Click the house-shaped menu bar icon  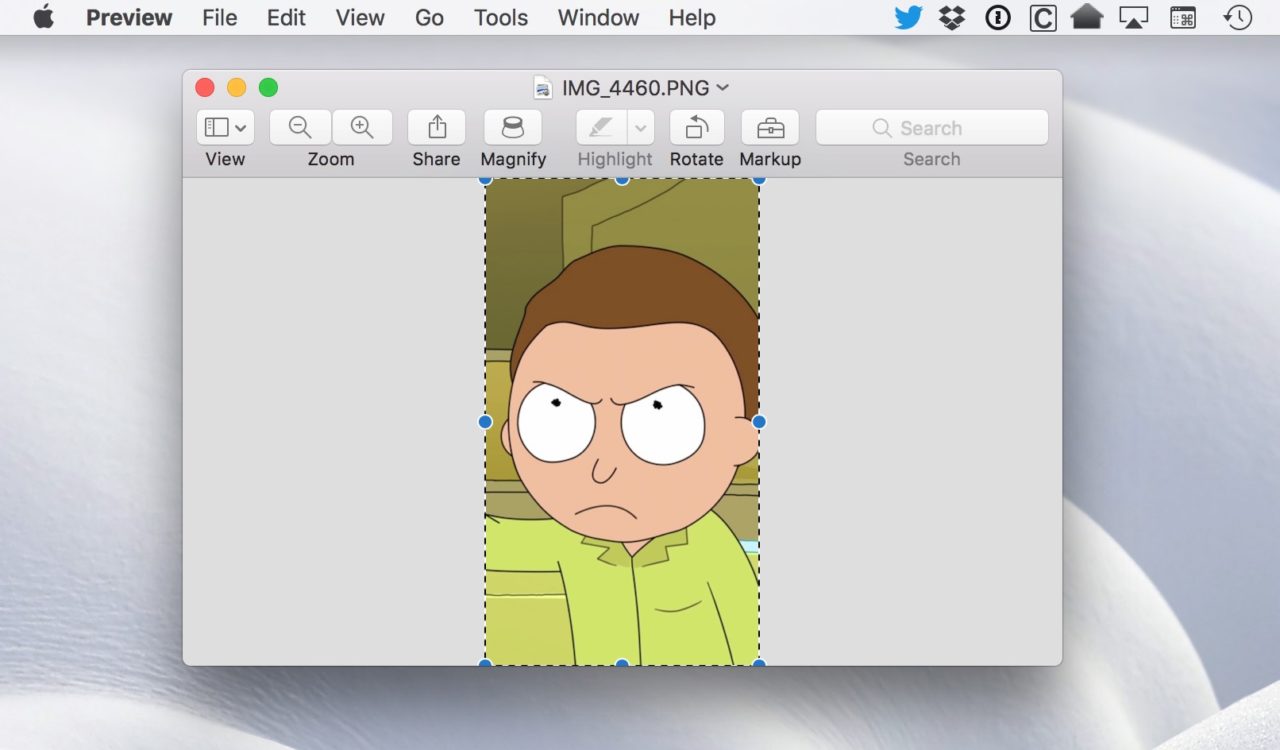point(1087,17)
